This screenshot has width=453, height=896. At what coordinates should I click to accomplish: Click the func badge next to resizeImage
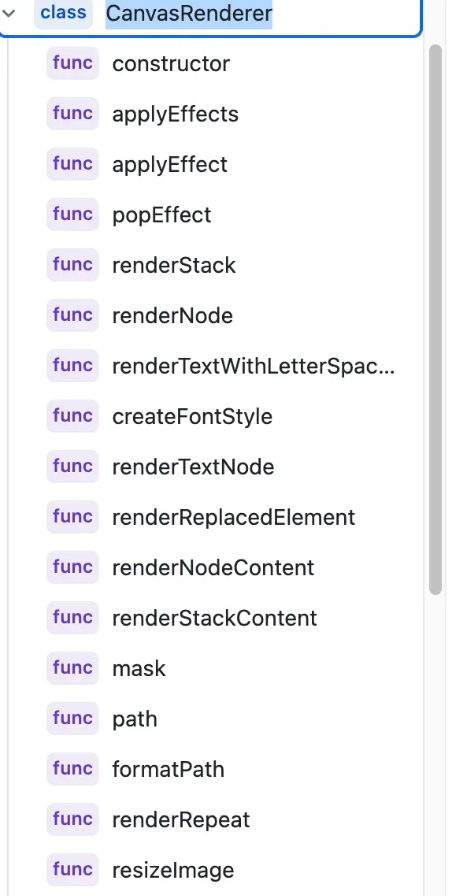(73, 870)
